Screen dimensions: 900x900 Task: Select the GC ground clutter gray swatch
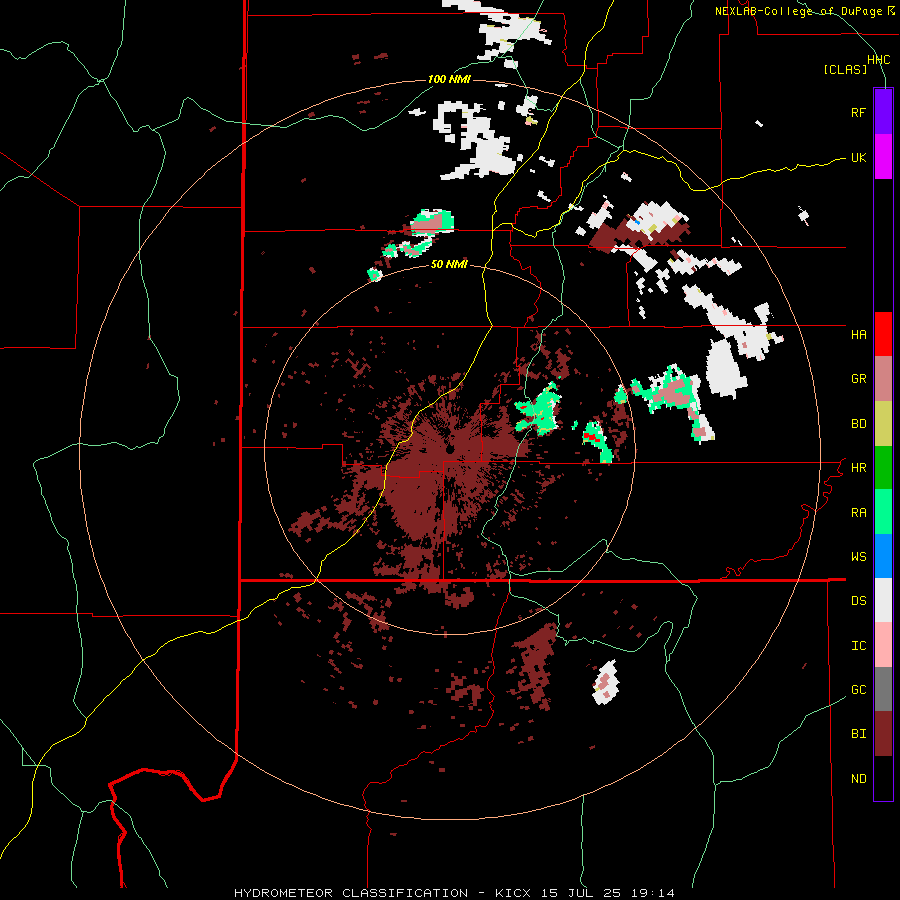coord(883,689)
